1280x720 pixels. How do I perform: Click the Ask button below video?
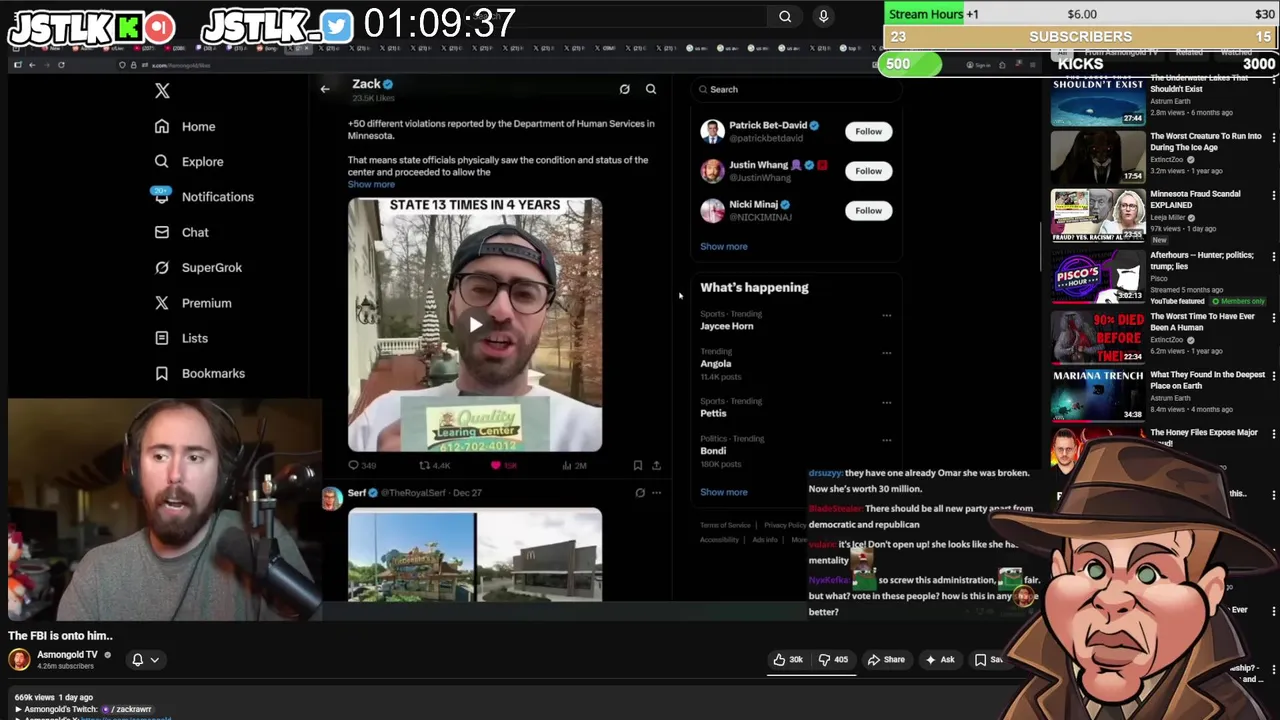(x=941, y=660)
